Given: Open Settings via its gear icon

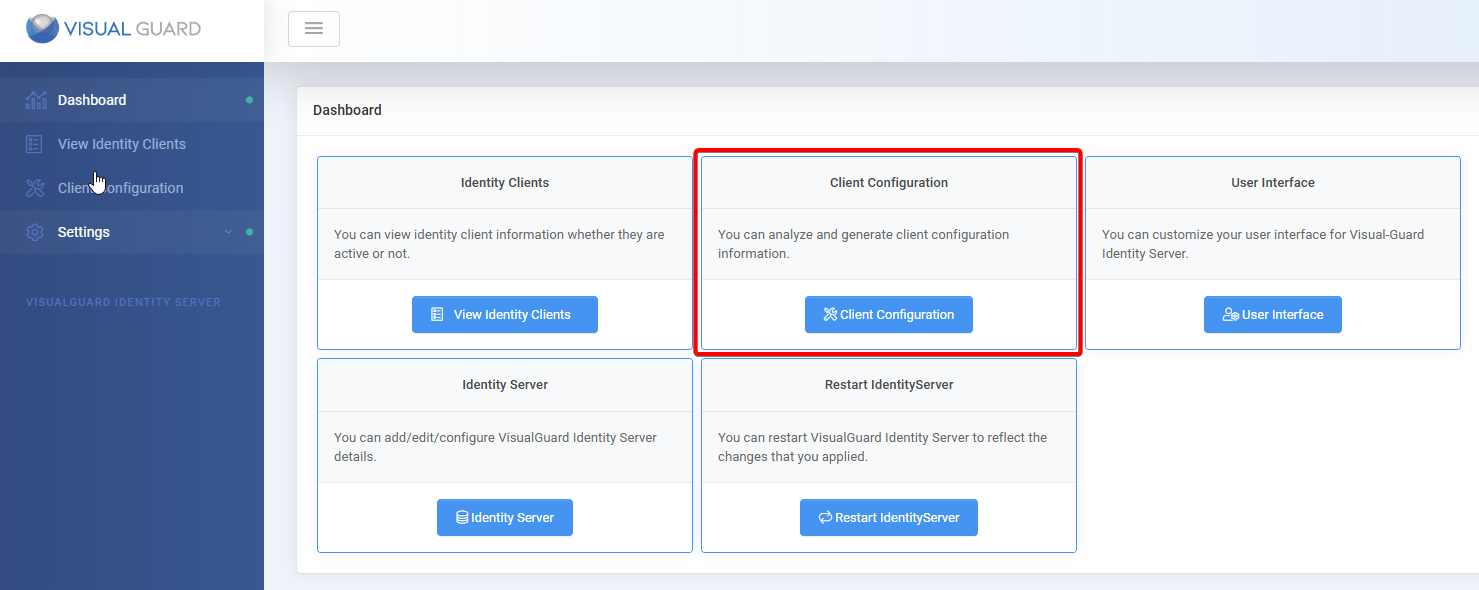Looking at the screenshot, I should tap(36, 231).
